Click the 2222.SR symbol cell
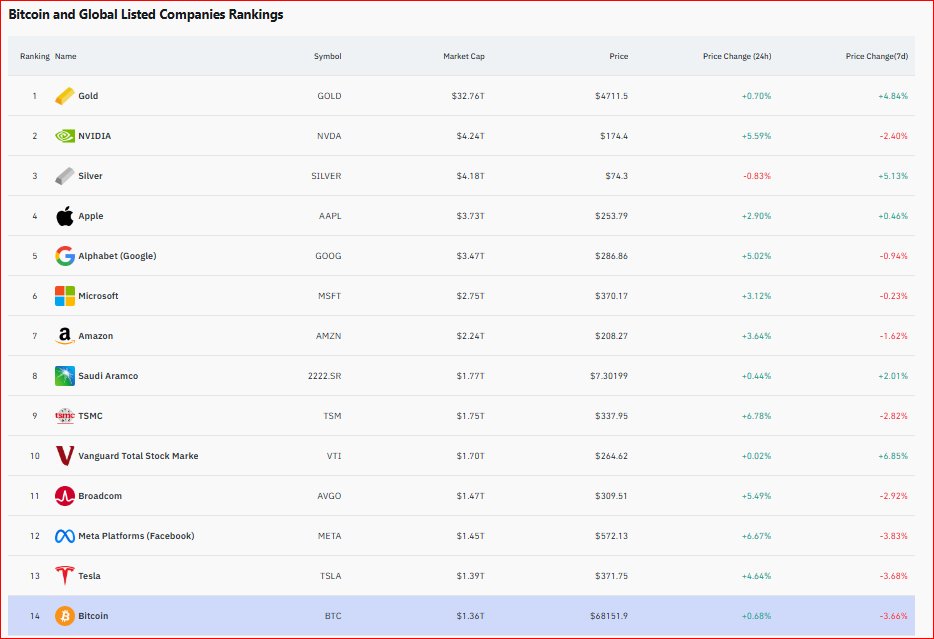 pos(325,376)
